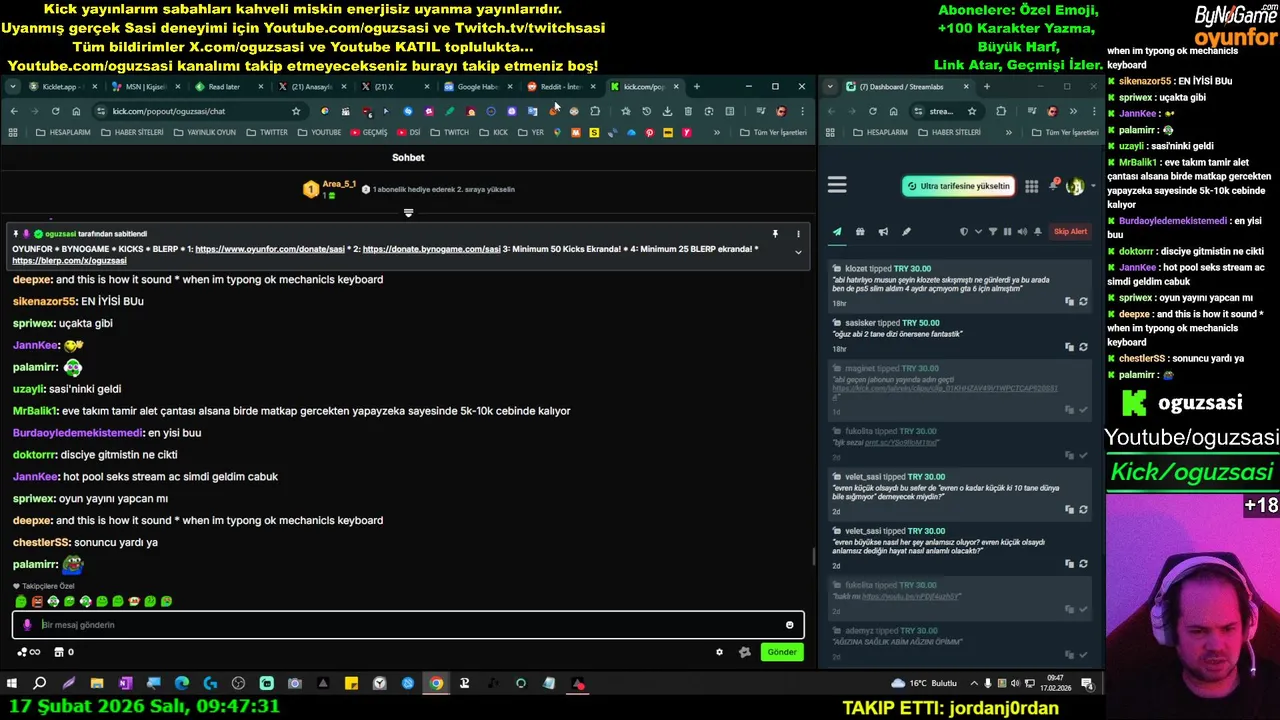The width and height of the screenshot is (1280, 720).
Task: Replay the klozet TRY 30.00 tip alert
Action: click(1083, 301)
